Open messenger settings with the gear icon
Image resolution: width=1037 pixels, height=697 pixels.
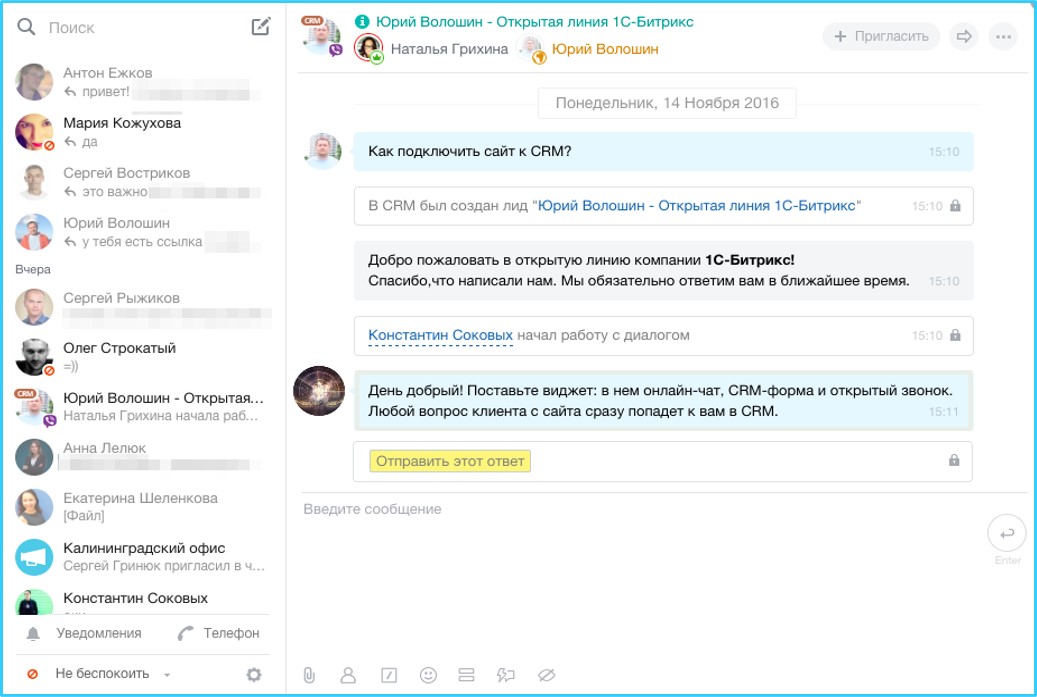[254, 675]
